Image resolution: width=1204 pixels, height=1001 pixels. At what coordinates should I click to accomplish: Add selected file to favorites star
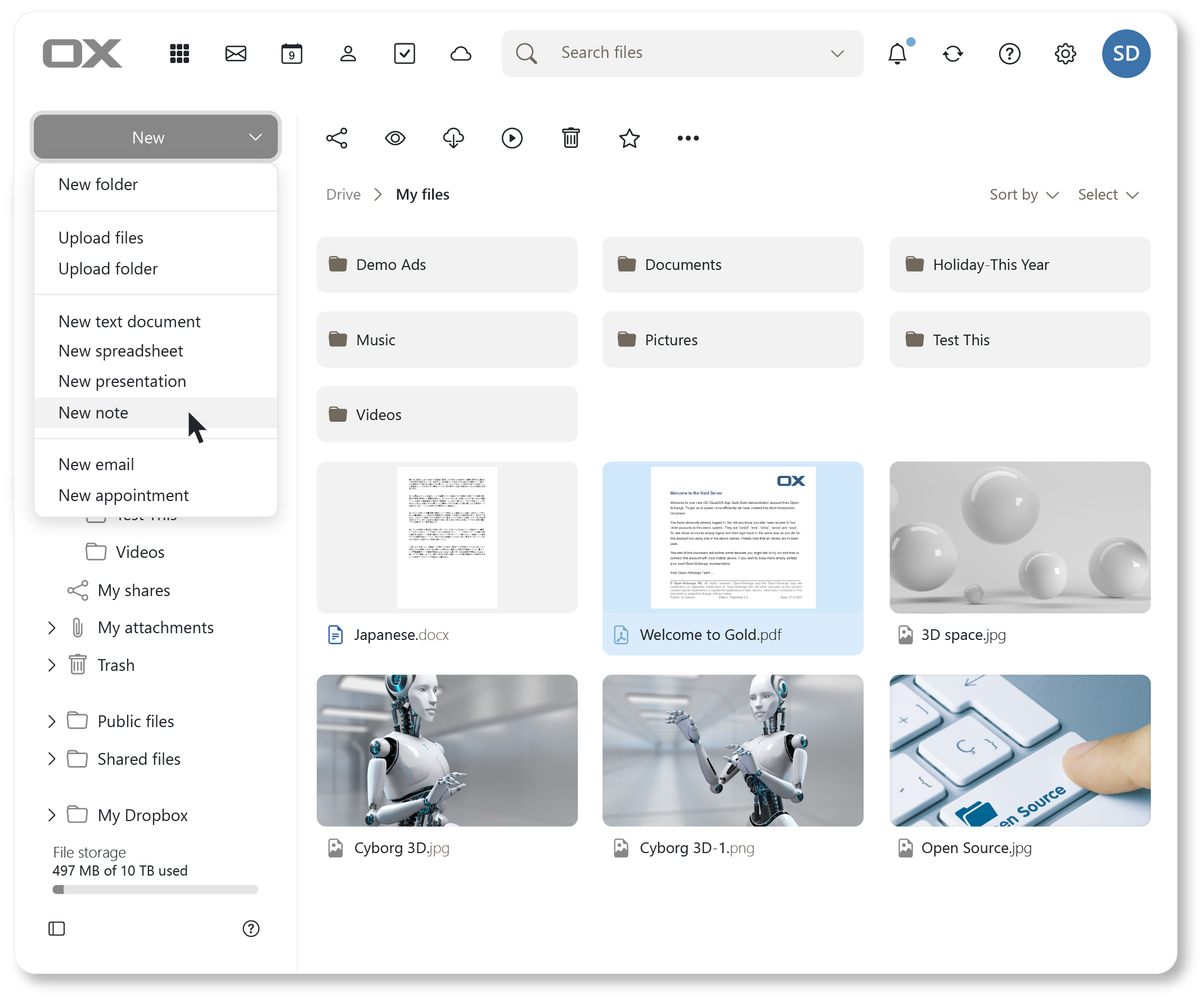630,138
